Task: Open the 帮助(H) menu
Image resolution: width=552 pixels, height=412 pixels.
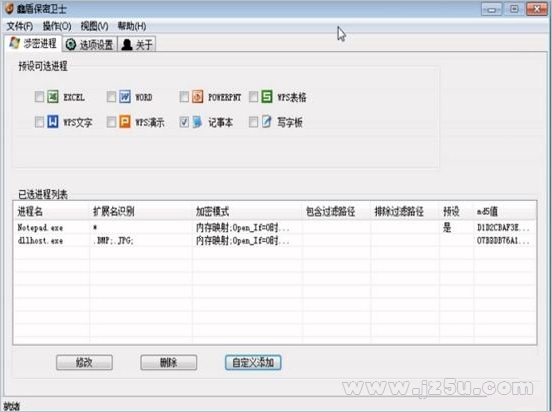Action: click(x=132, y=26)
